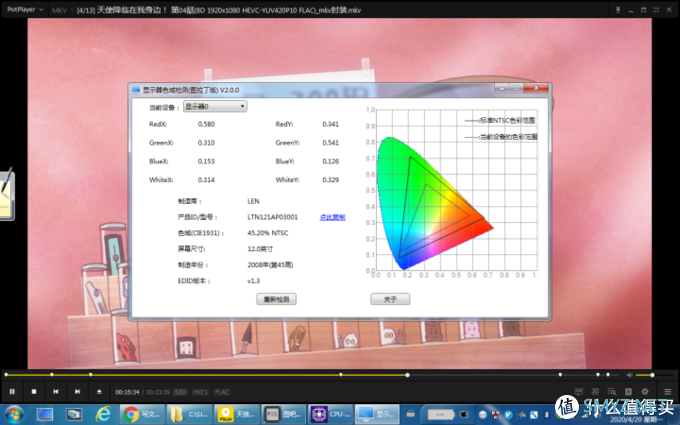
Task: Click the eject/open file button
Action: pos(99,392)
